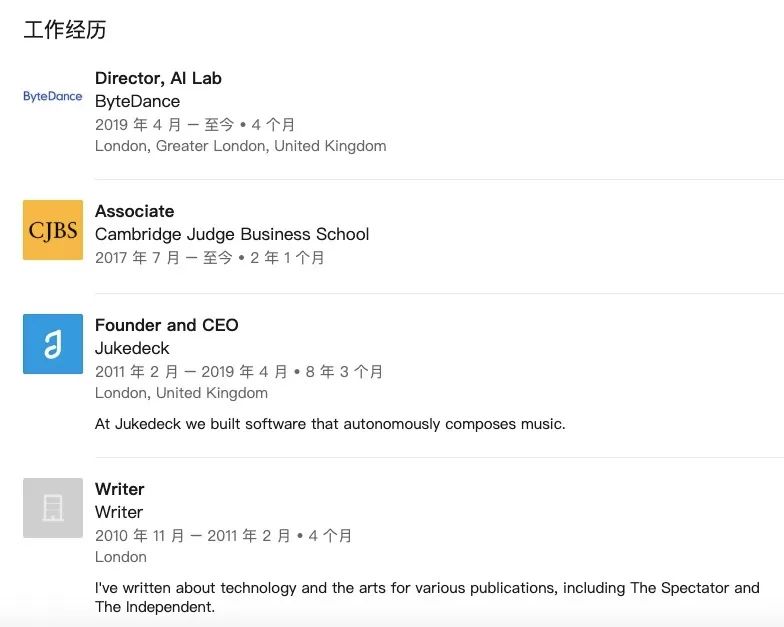Open Cambridge Judge Business School link

232,234
